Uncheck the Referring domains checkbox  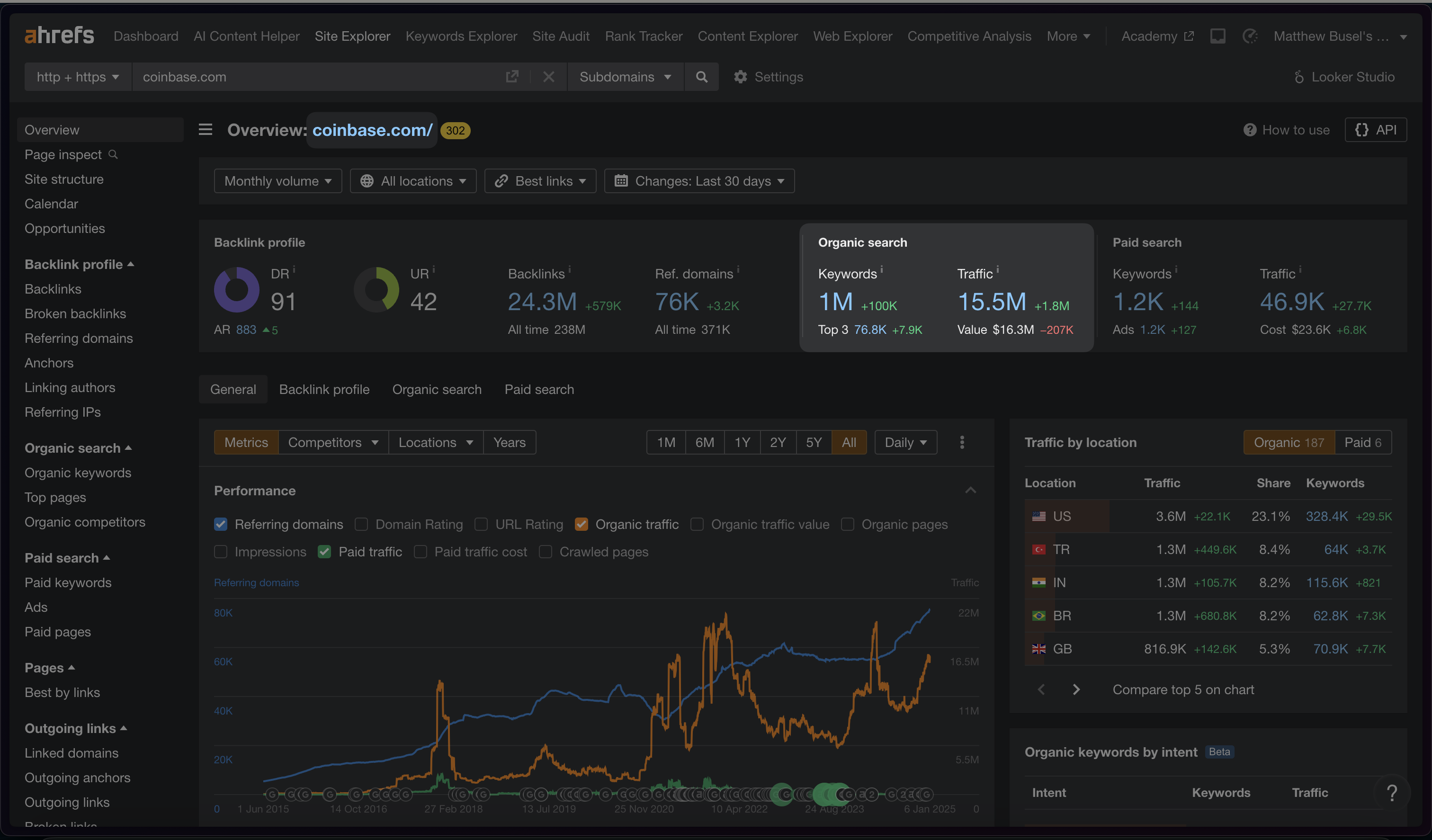[x=221, y=524]
